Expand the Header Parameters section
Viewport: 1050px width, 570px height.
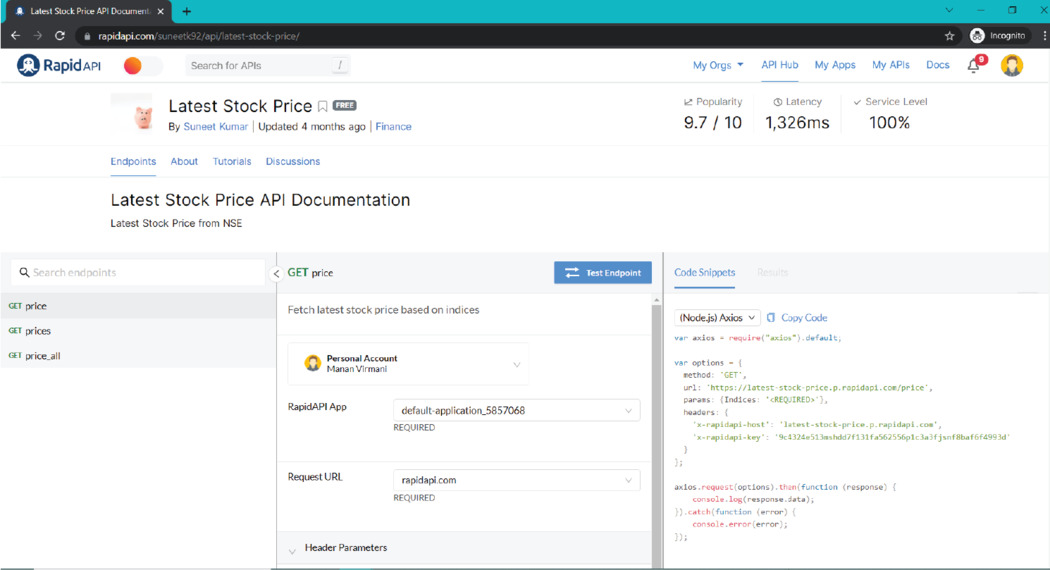[464, 548]
